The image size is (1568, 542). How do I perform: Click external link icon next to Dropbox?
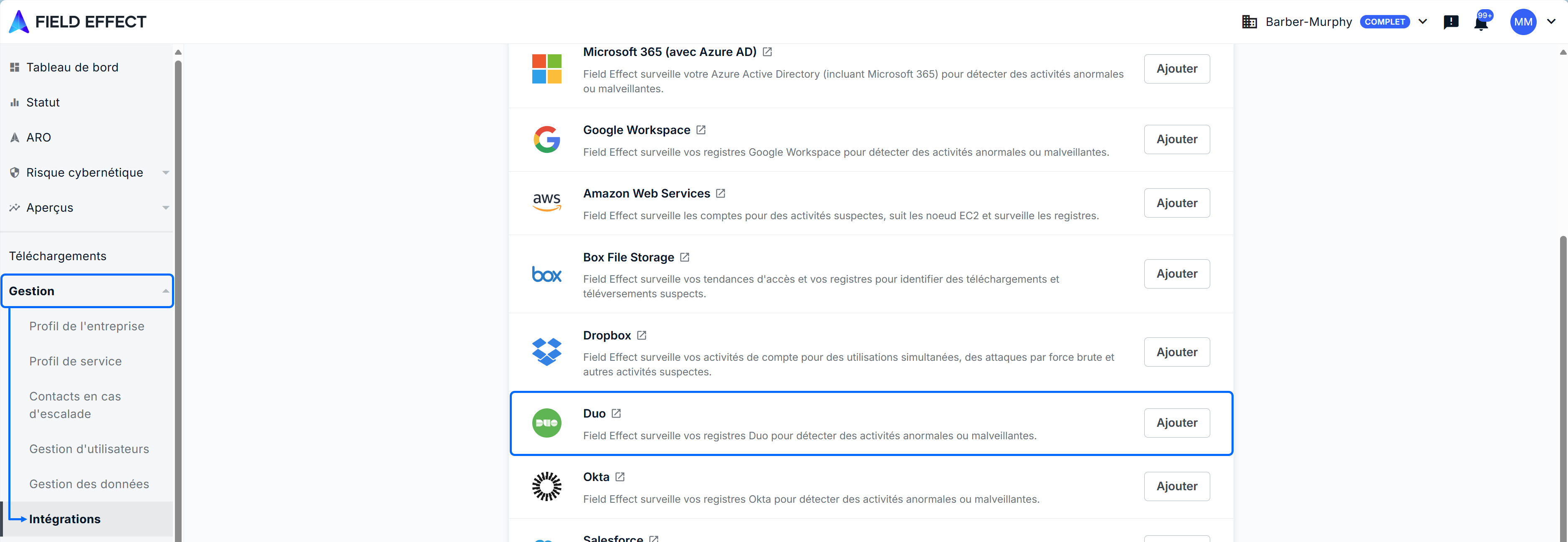click(x=642, y=336)
